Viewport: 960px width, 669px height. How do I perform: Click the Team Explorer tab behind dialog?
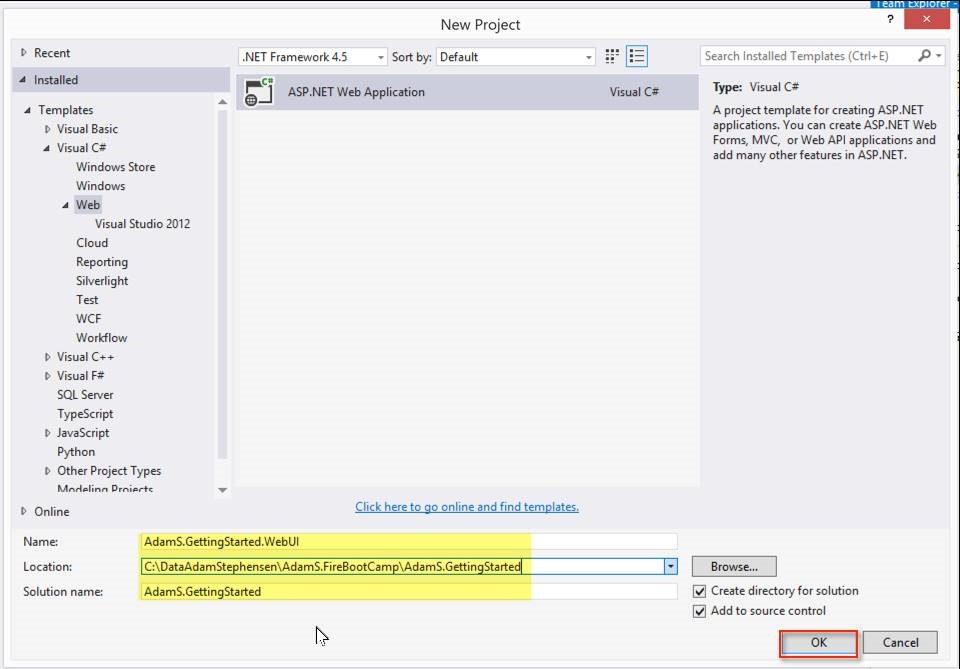(x=912, y=4)
